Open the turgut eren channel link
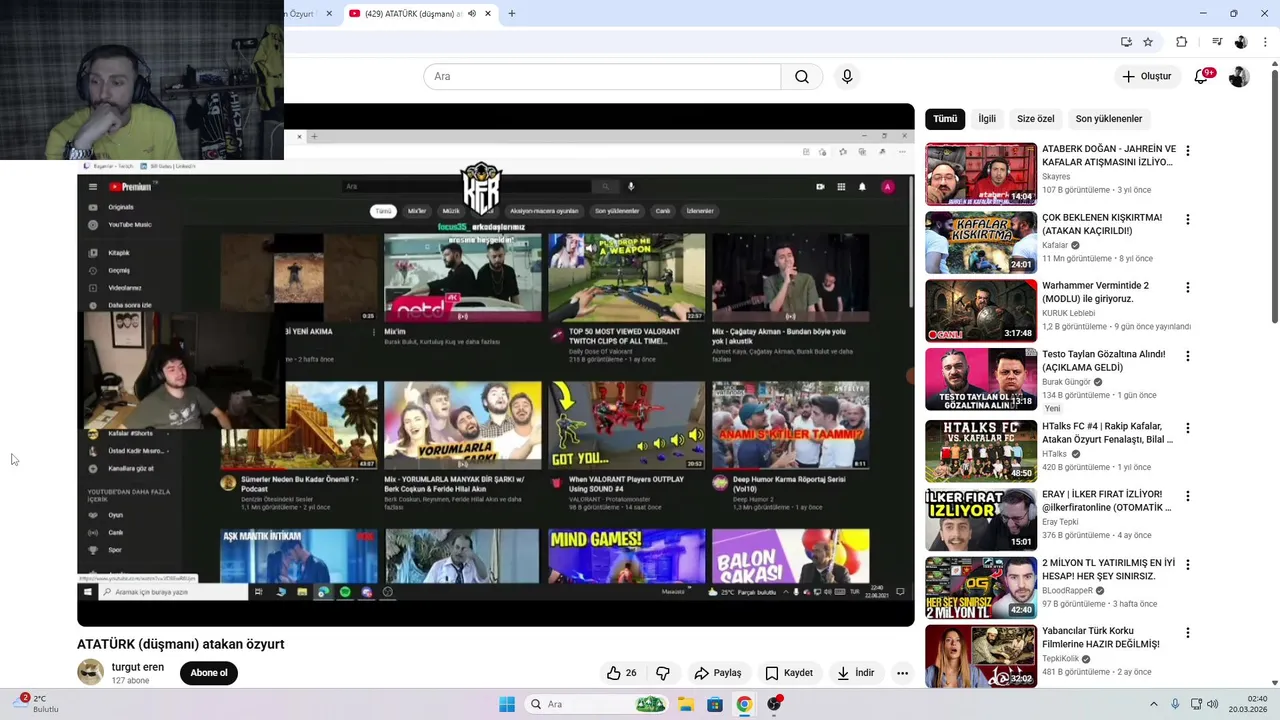 [x=138, y=667]
